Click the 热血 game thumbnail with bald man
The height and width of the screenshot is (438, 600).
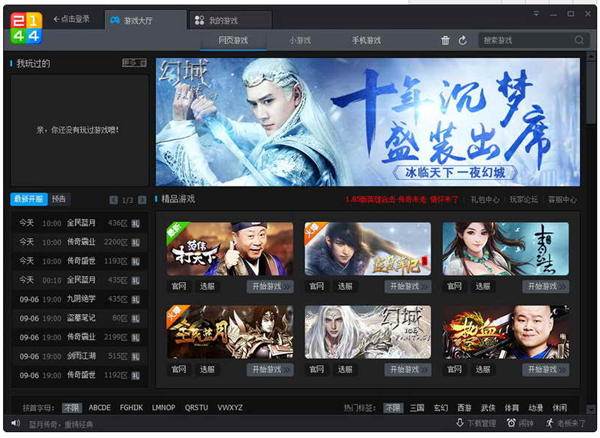point(505,332)
